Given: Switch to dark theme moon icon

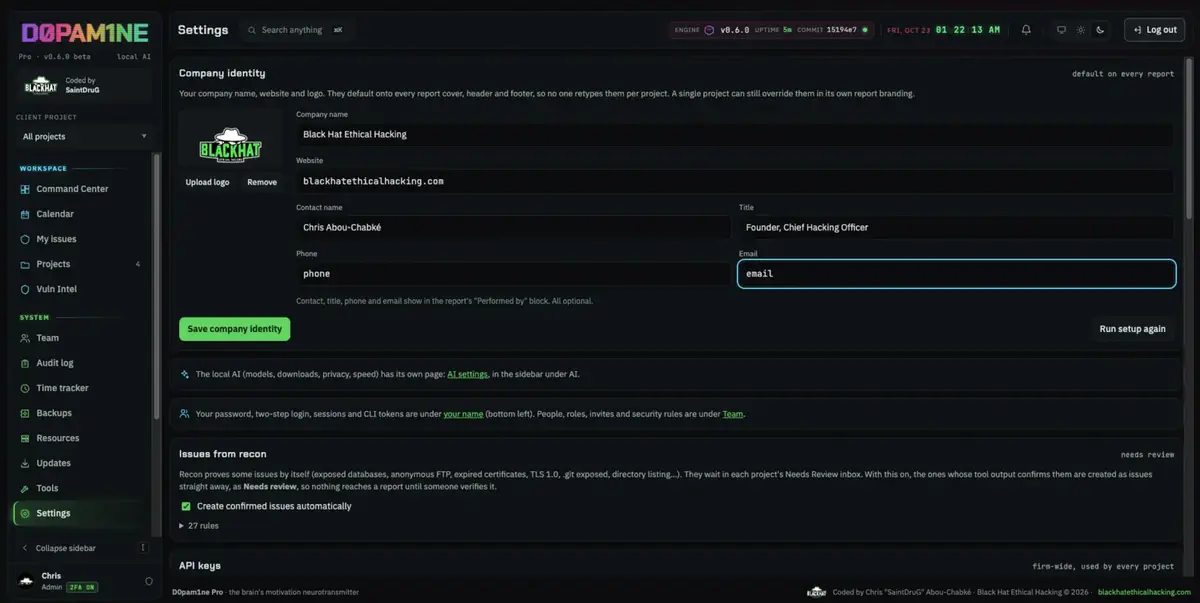Looking at the screenshot, I should 1100,30.
